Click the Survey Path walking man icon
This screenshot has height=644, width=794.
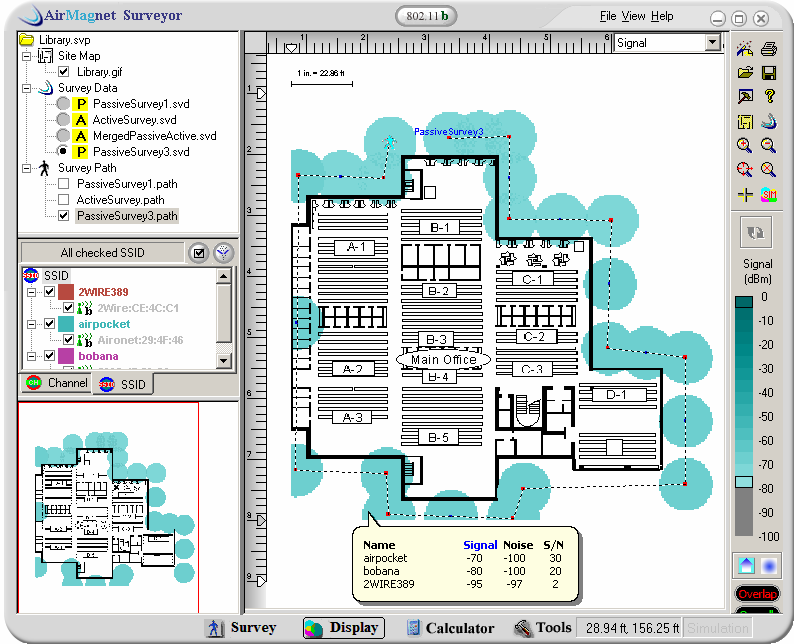point(45,168)
